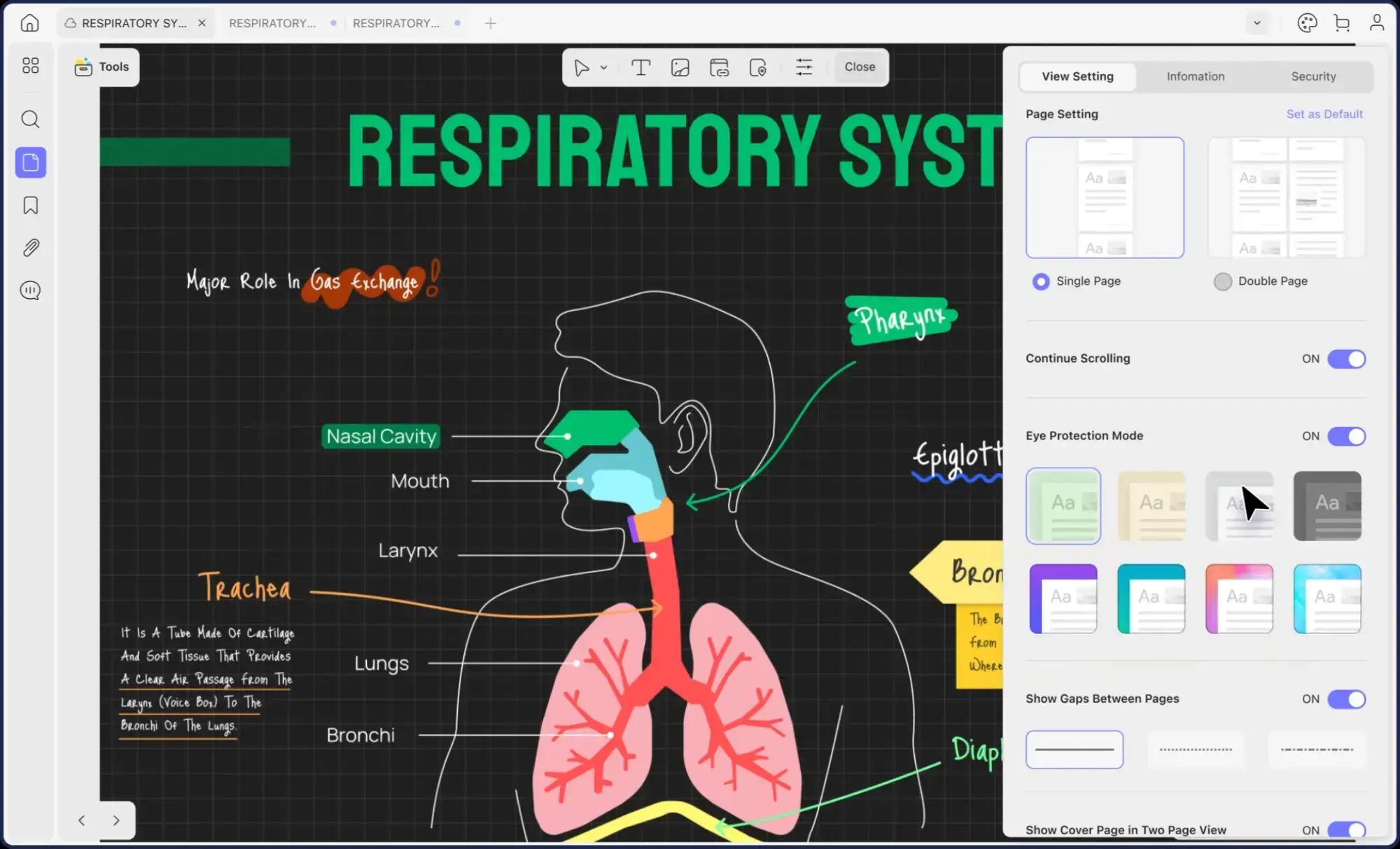Expand the pointer tool dropdown arrow
1400x849 pixels.
(603, 68)
